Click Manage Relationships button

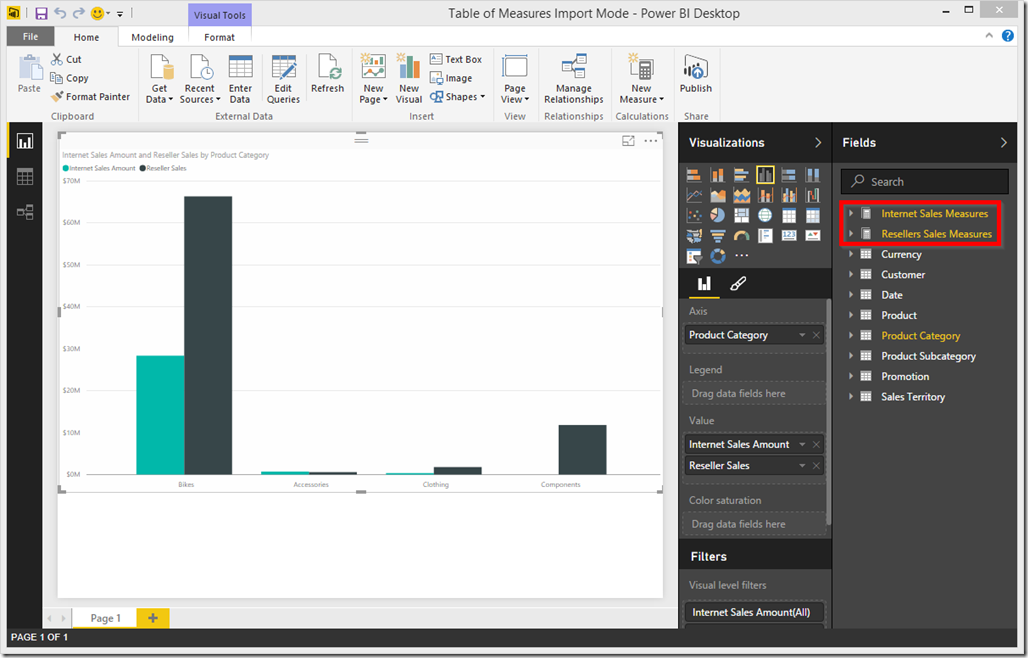click(x=574, y=79)
